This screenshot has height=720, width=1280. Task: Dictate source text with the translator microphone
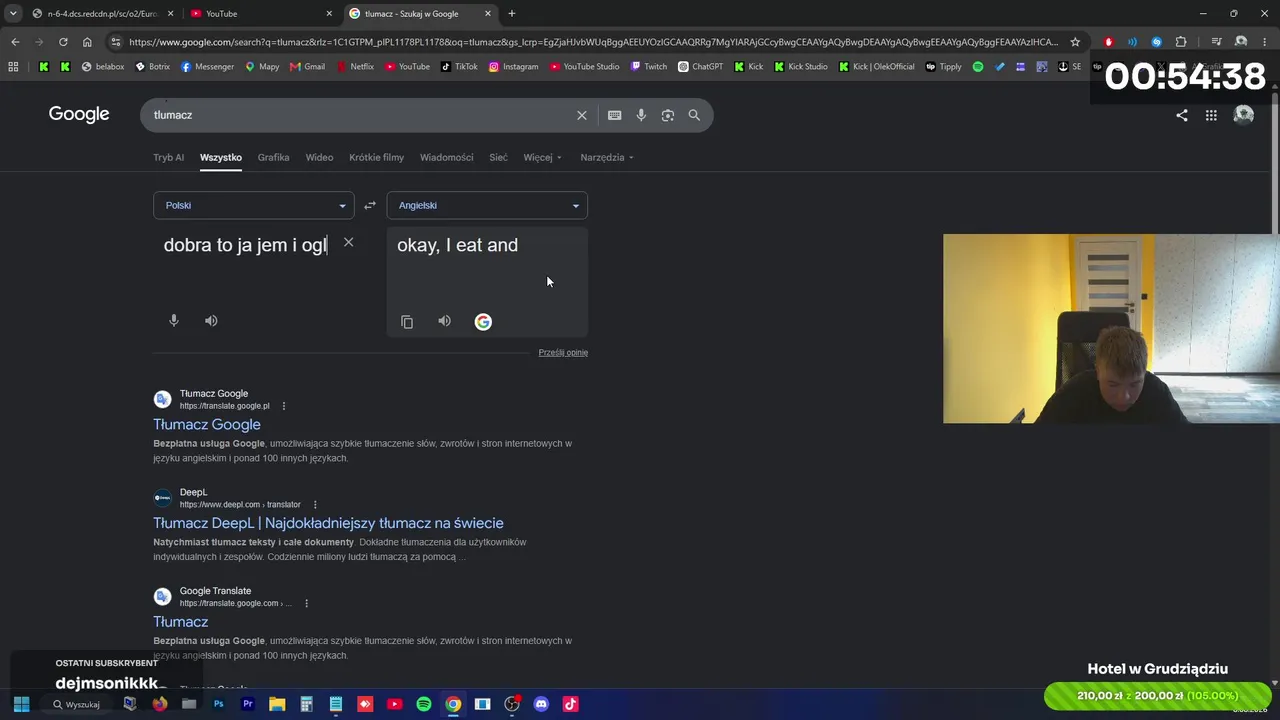click(x=174, y=321)
